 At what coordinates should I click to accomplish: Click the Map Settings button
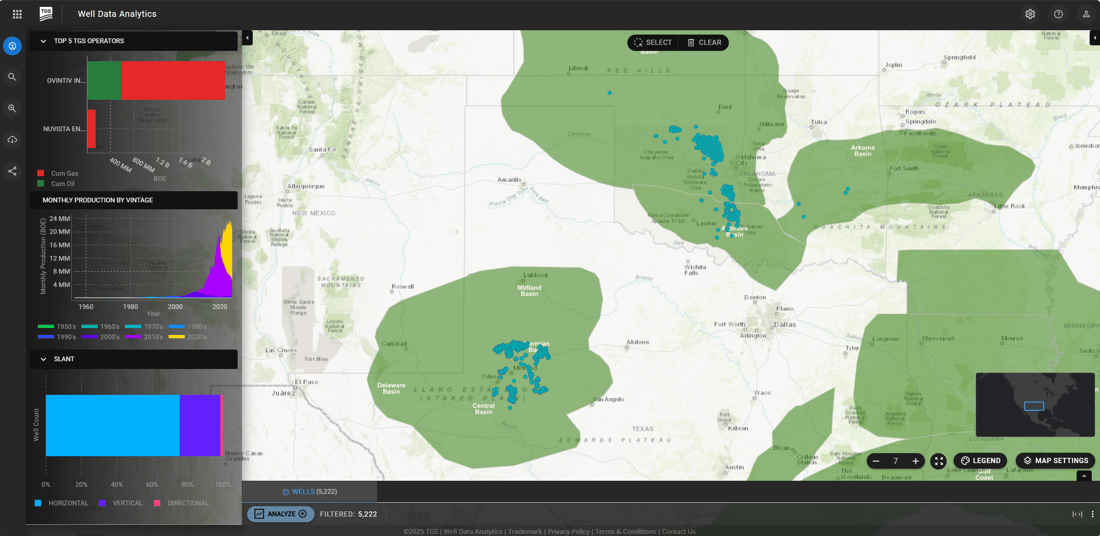[1055, 461]
